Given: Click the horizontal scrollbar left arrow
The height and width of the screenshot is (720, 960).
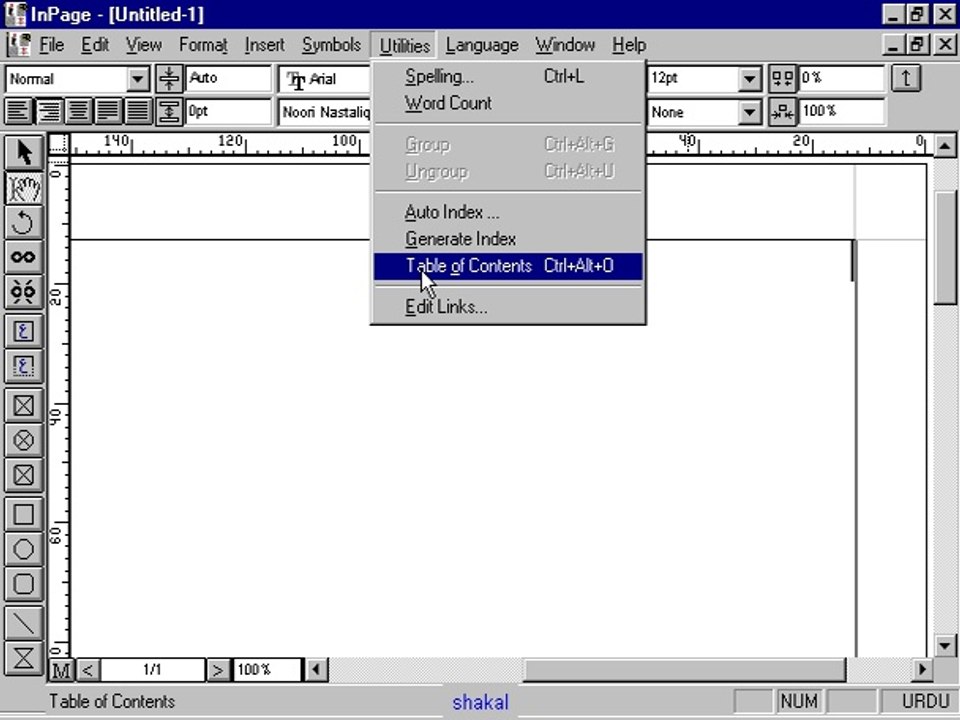Looking at the screenshot, I should pos(316,670).
